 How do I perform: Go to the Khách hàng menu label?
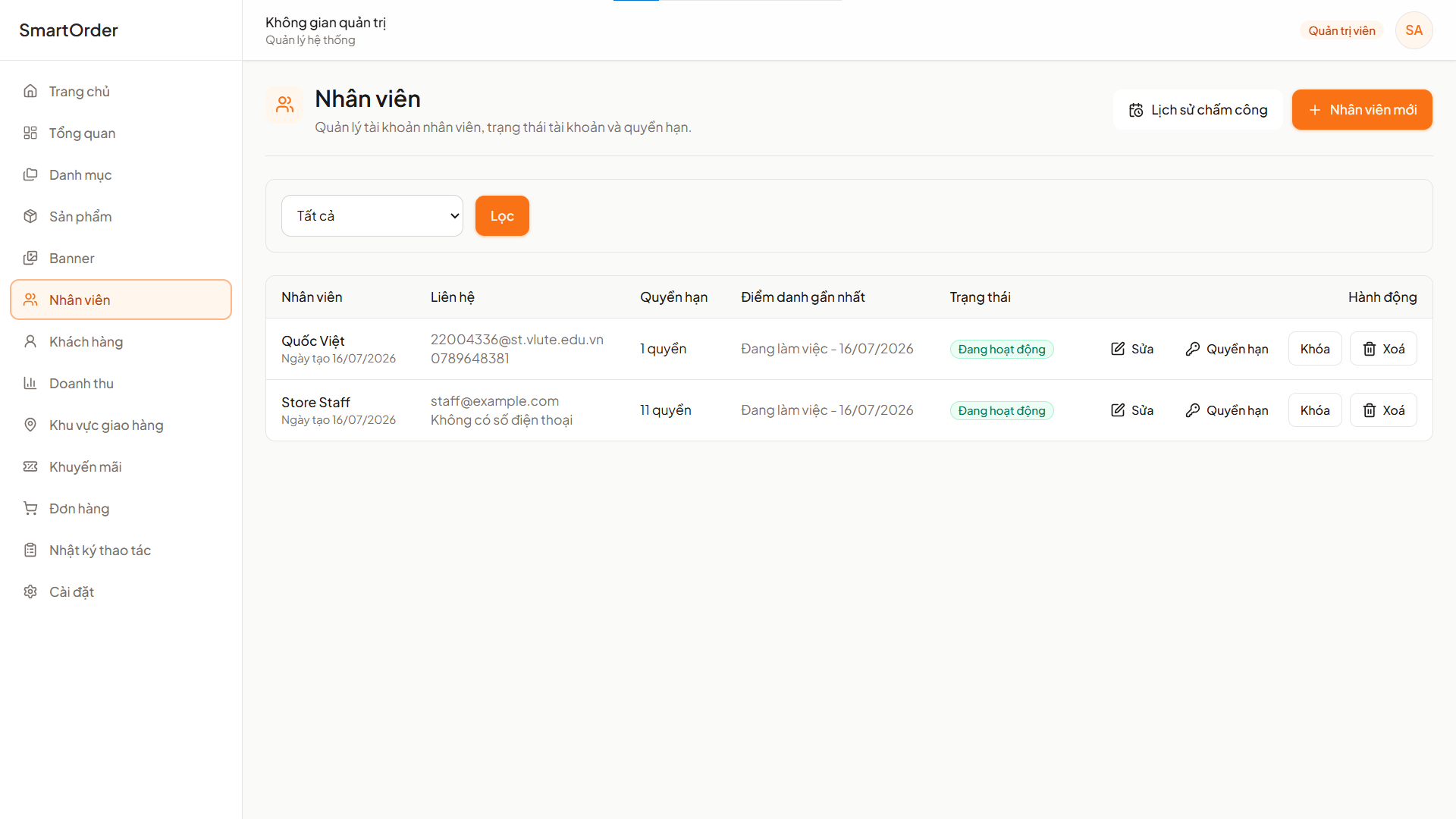(86, 341)
